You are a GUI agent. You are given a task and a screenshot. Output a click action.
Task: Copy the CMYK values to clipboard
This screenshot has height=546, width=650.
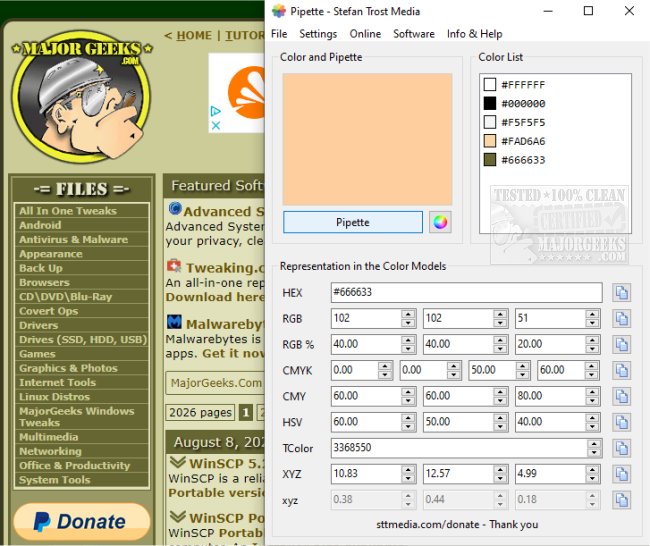[621, 371]
